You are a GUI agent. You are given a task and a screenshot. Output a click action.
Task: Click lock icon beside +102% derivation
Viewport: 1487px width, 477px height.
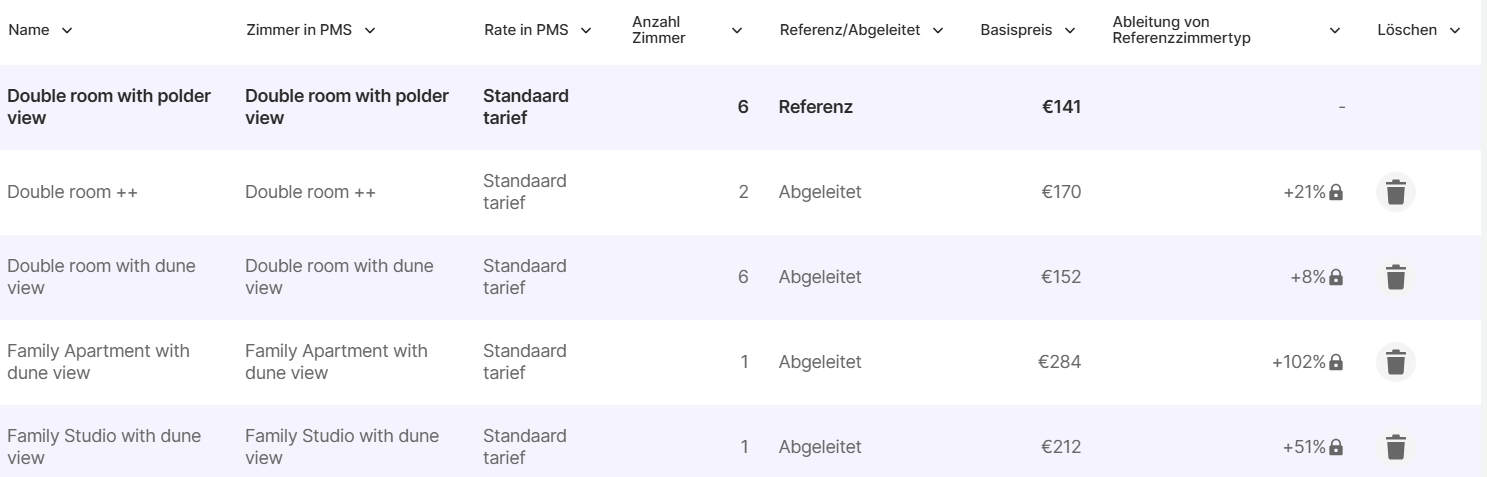[x=1336, y=362]
